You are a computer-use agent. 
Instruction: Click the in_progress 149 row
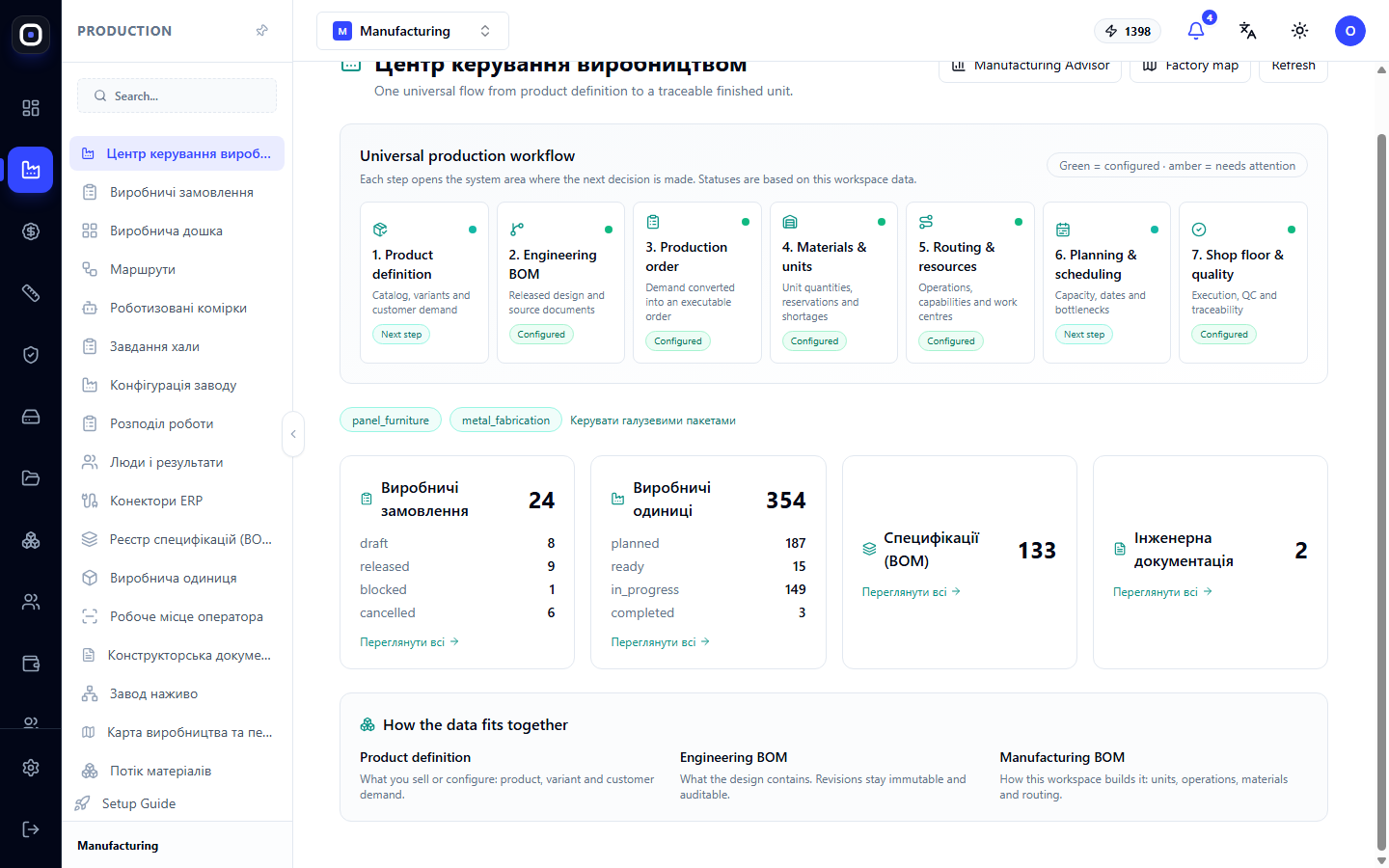(x=708, y=589)
